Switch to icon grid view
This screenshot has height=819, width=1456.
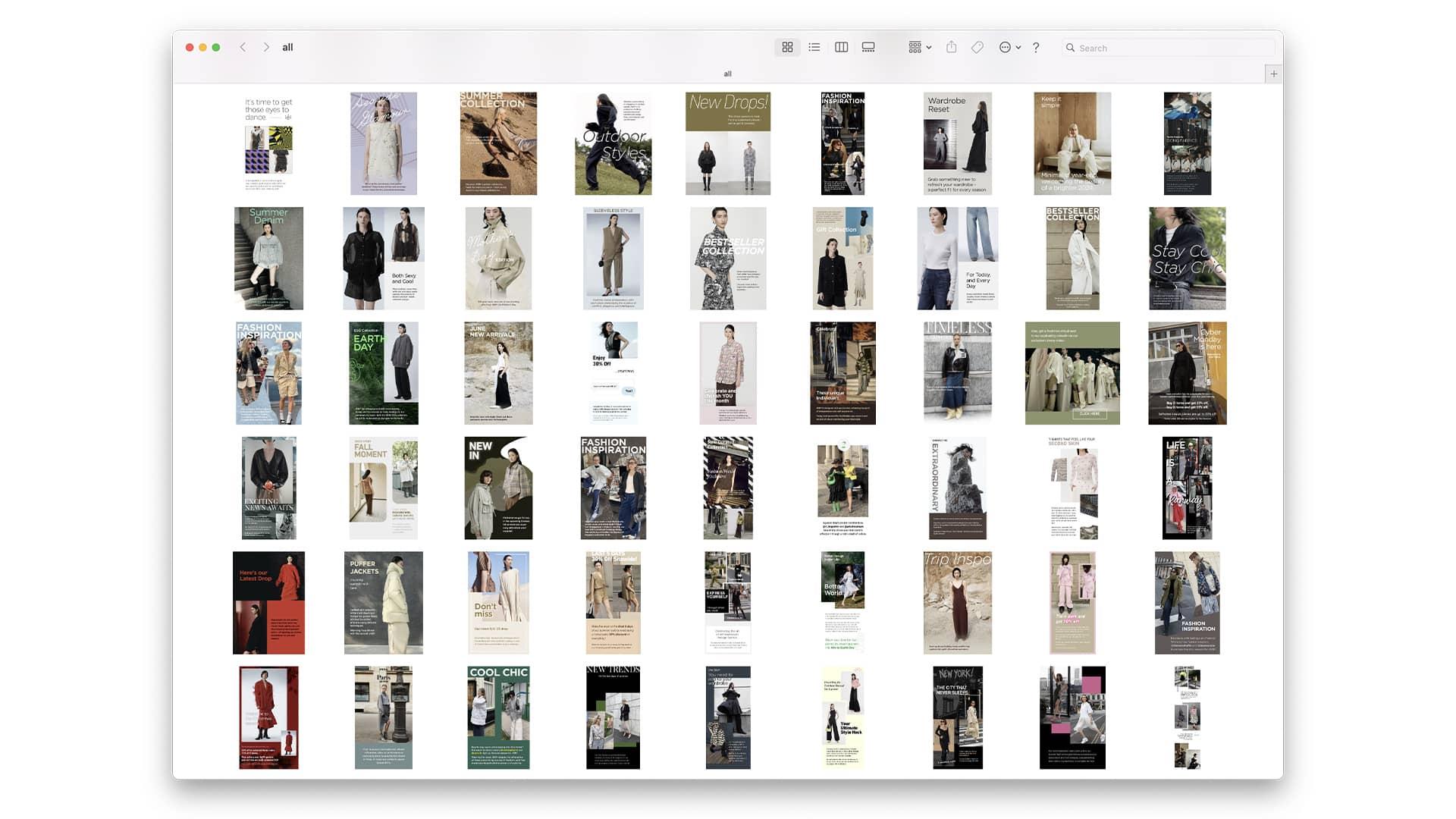[787, 47]
